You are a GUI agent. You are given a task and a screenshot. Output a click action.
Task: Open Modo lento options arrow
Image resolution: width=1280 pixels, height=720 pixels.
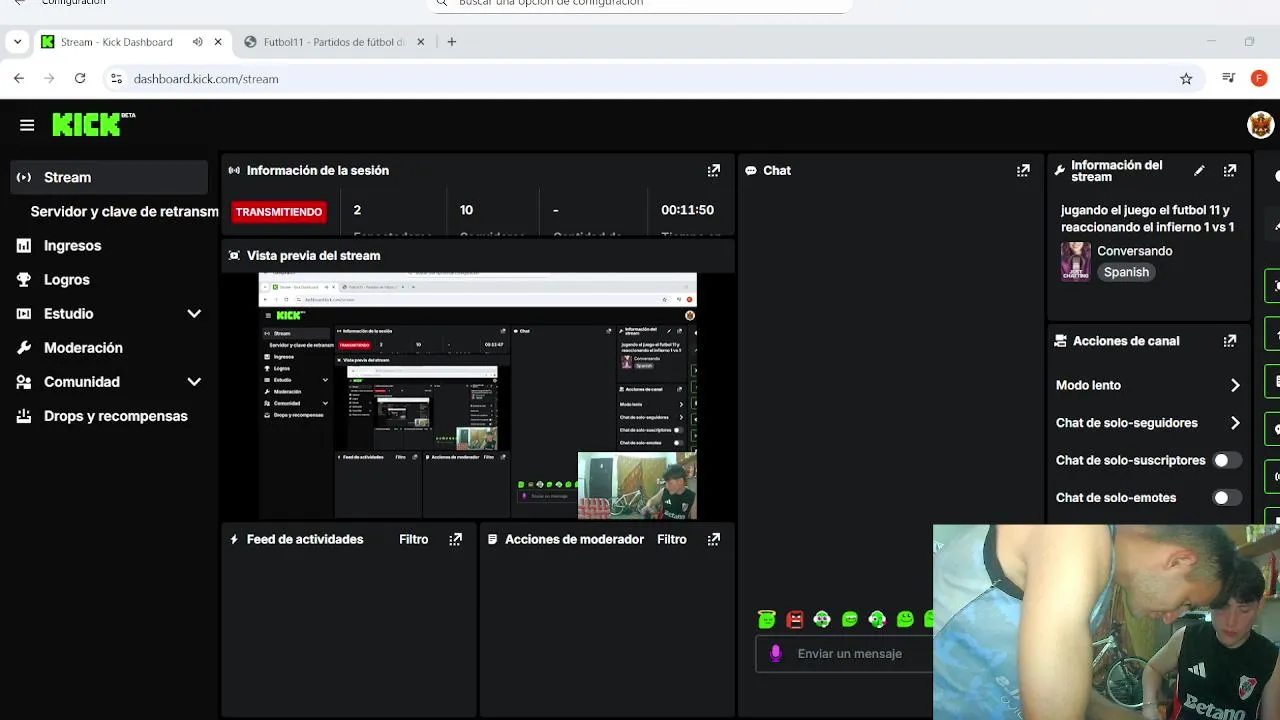(1235, 385)
